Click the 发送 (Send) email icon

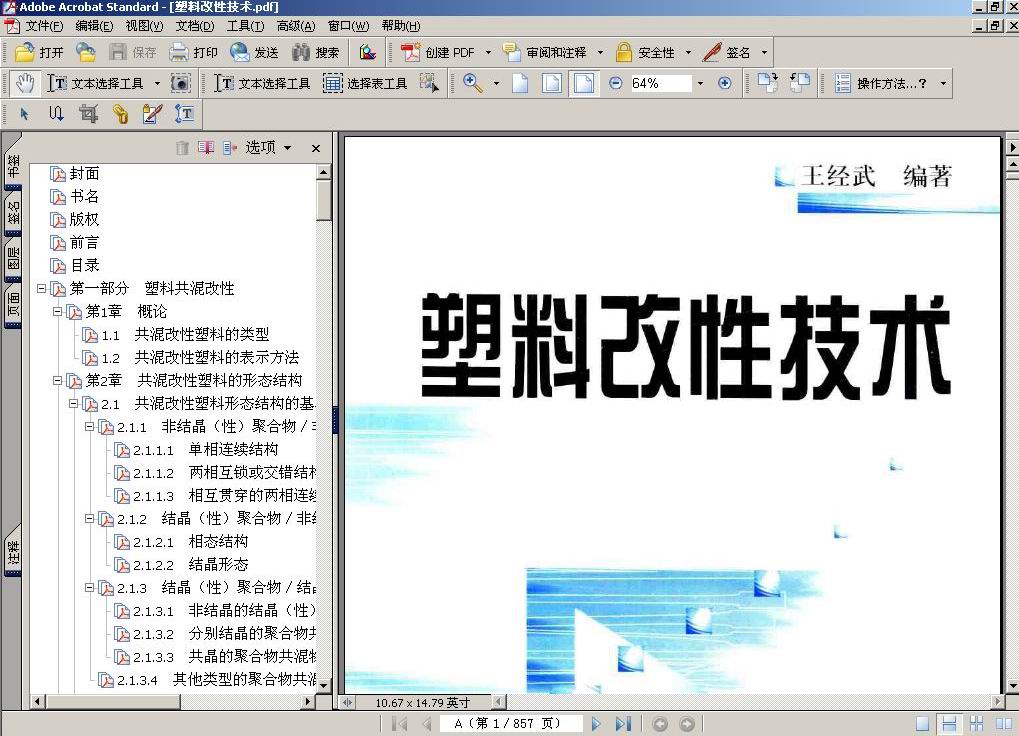(239, 52)
